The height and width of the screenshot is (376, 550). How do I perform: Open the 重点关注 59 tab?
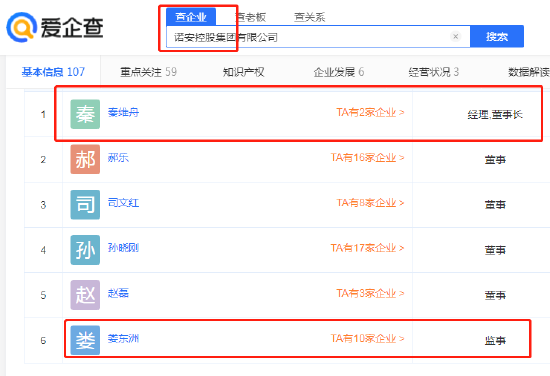(x=148, y=72)
